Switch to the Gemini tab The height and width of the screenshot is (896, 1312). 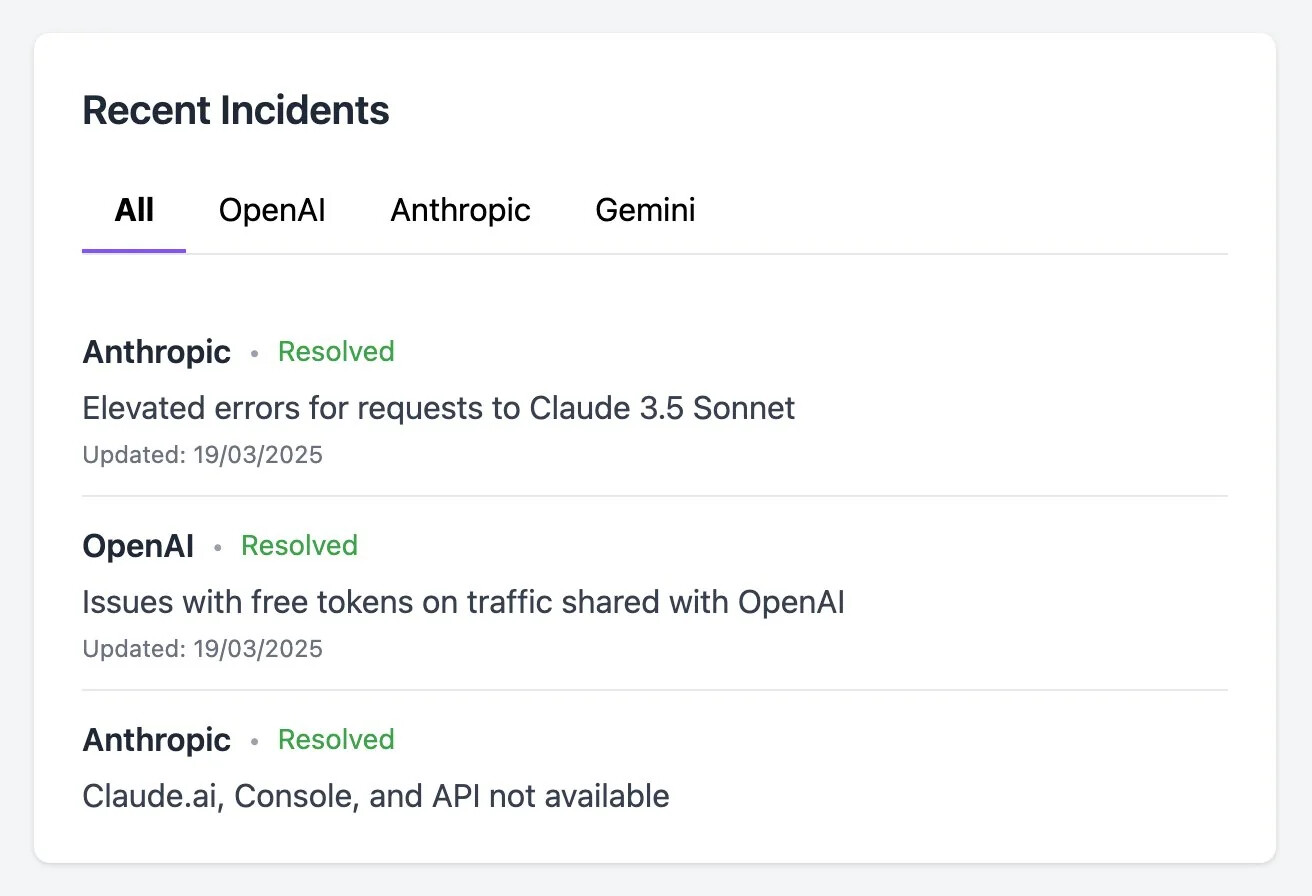(645, 210)
